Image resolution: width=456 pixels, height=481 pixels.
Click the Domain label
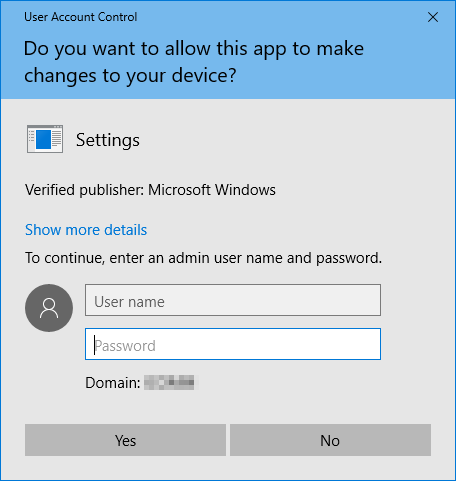113,383
